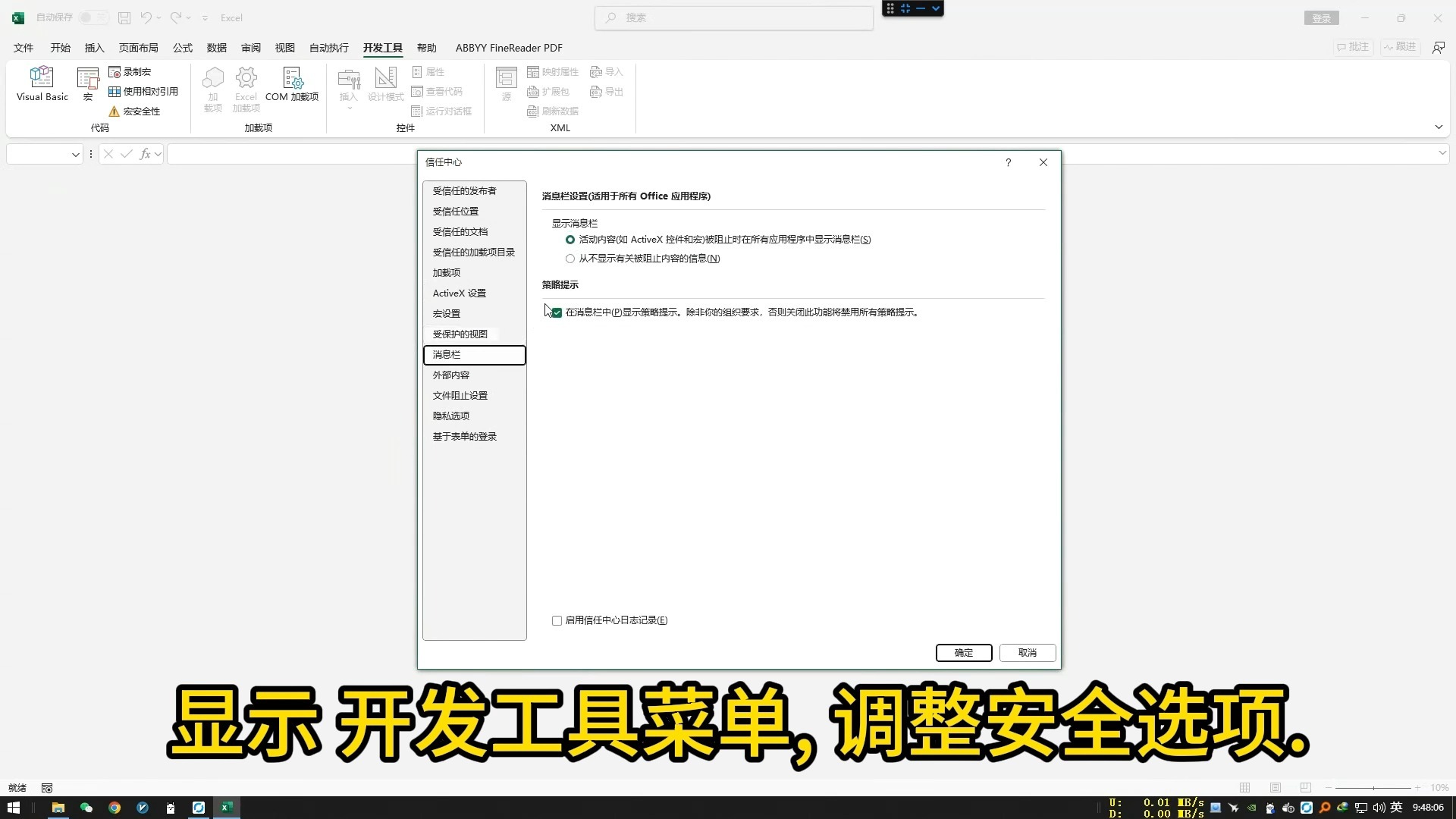The height and width of the screenshot is (819, 1456).
Task: Select 隐私选项 category
Action: (475, 416)
